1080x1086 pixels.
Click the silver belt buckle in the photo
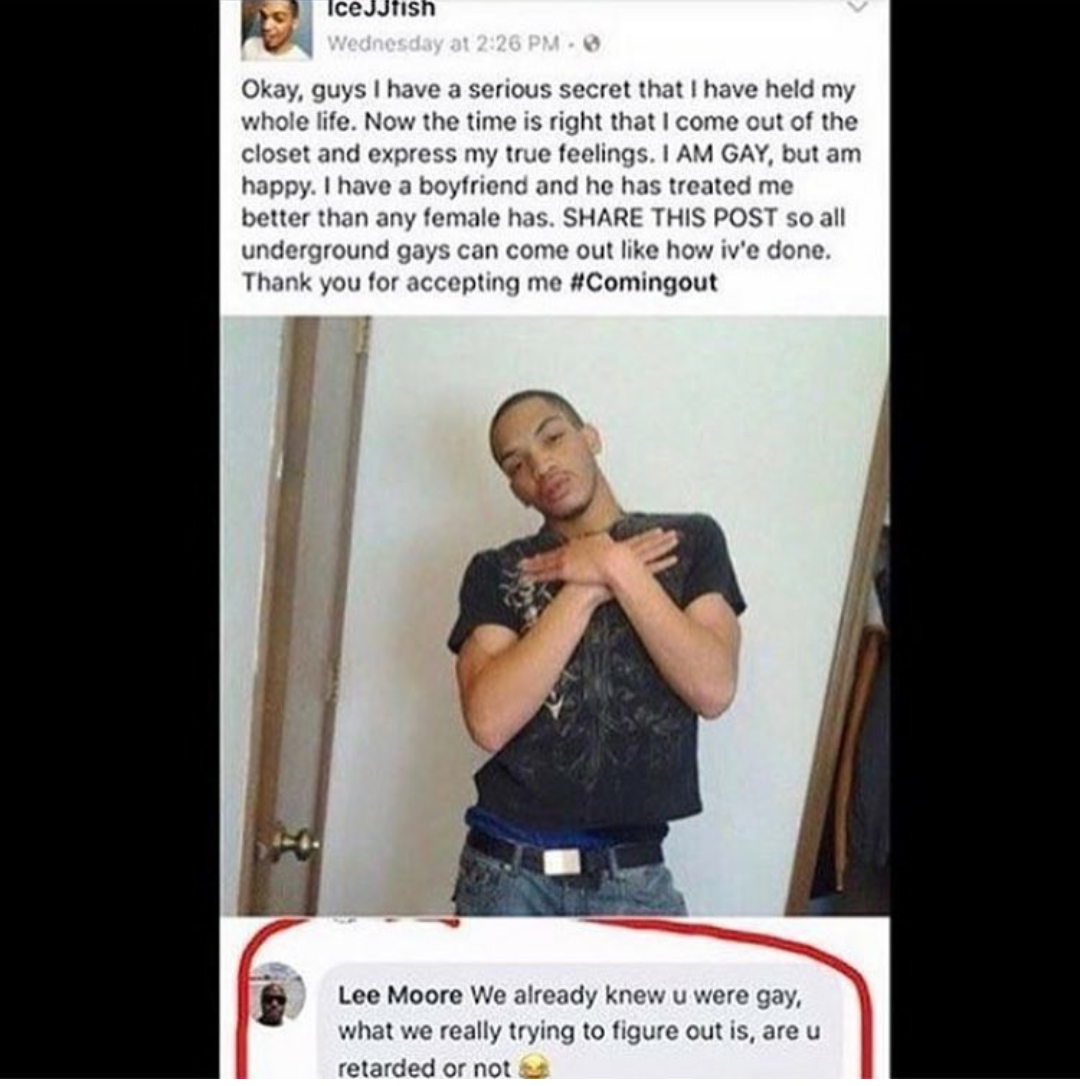[562, 862]
